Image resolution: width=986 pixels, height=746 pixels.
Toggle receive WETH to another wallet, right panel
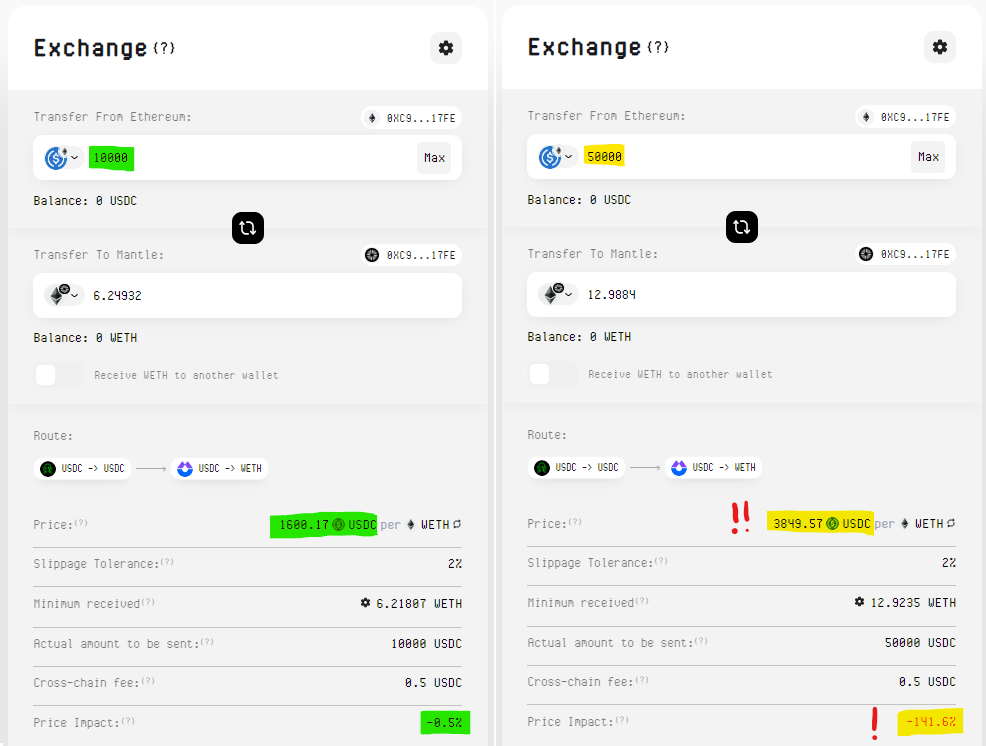pos(552,374)
